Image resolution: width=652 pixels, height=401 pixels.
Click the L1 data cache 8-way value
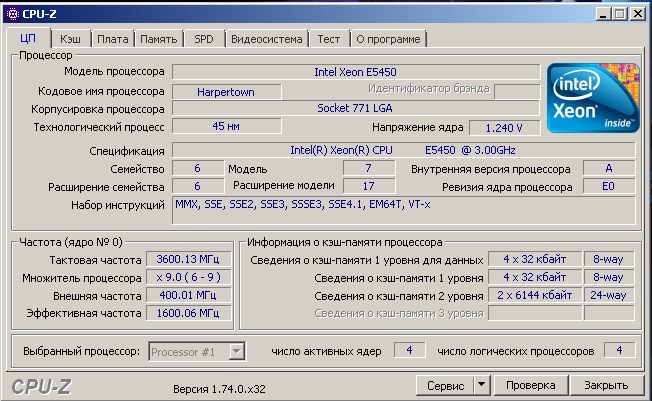609,259
